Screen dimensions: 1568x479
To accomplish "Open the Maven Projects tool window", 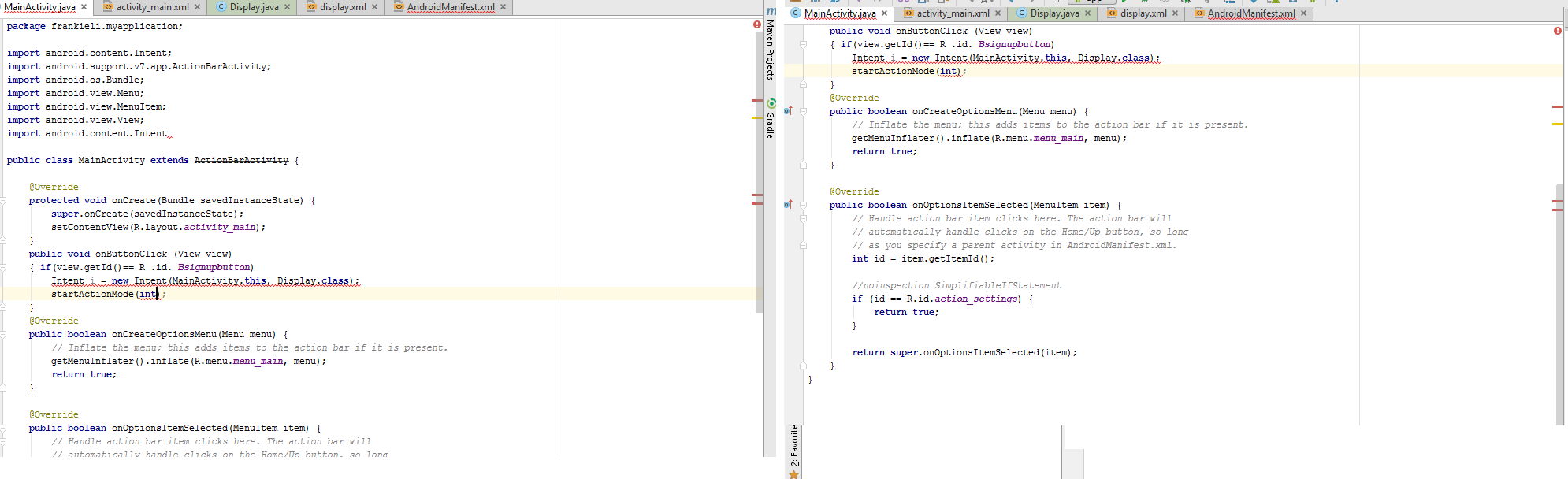I will 771,49.
